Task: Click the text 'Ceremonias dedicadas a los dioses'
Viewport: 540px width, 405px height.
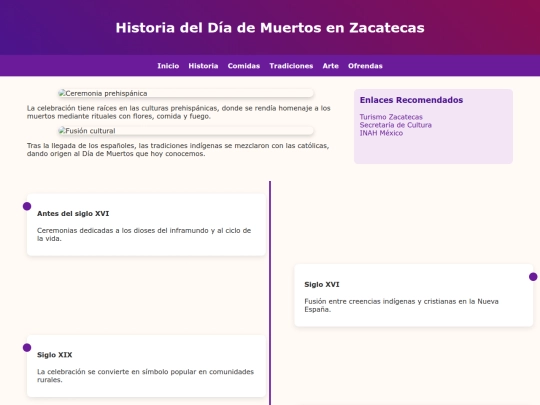Action: (x=144, y=235)
